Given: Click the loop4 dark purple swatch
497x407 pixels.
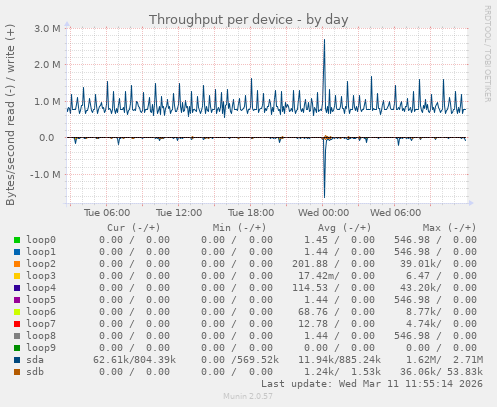Looking at the screenshot, I should coord(17,288).
